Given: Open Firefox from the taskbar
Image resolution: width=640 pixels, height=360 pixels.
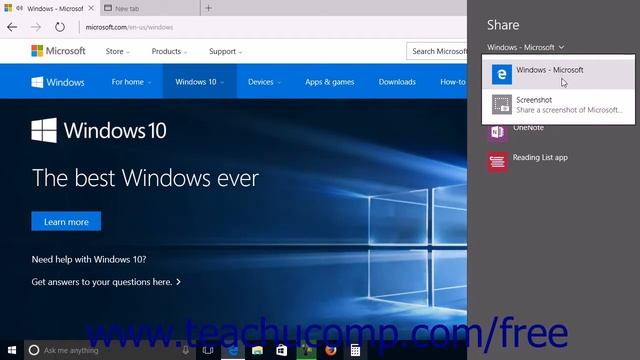Looking at the screenshot, I should coord(331,350).
